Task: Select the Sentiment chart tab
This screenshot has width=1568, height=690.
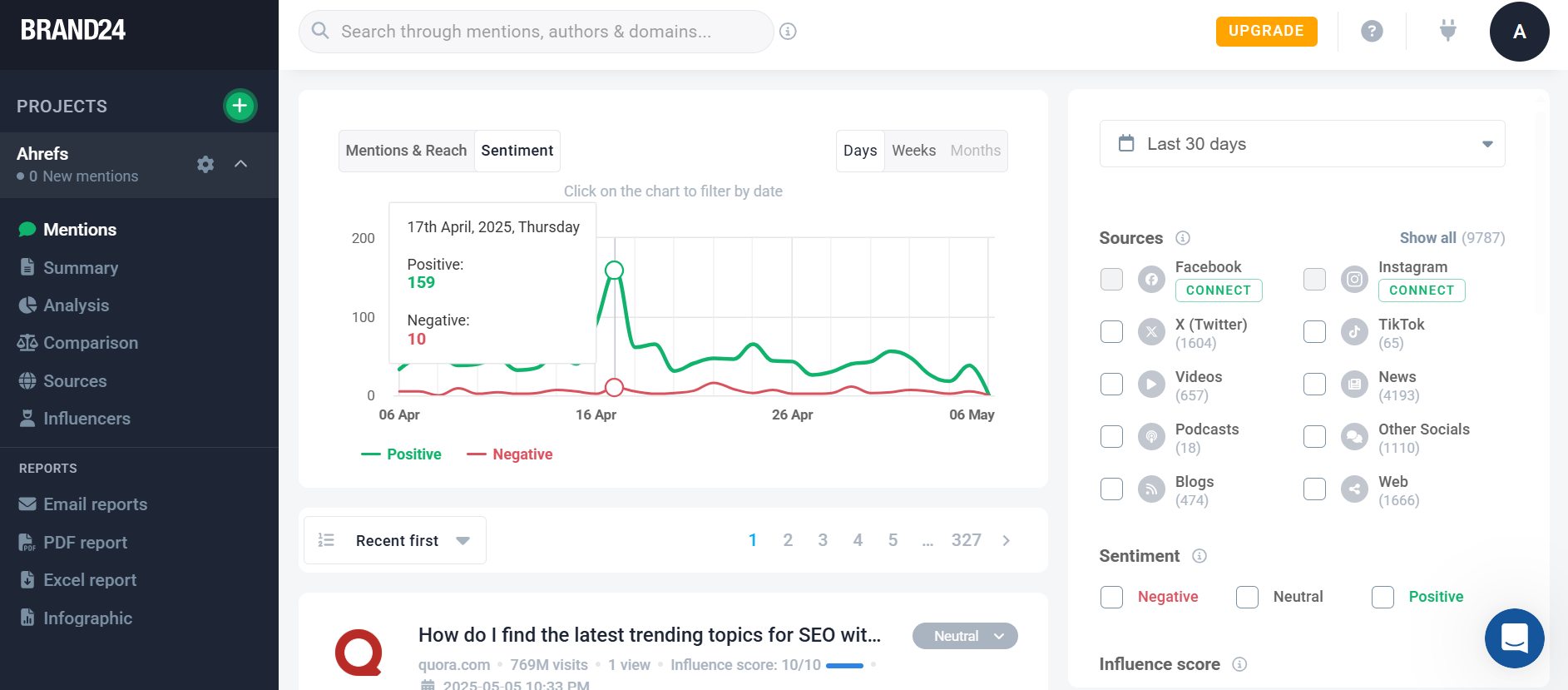Action: [x=517, y=151]
